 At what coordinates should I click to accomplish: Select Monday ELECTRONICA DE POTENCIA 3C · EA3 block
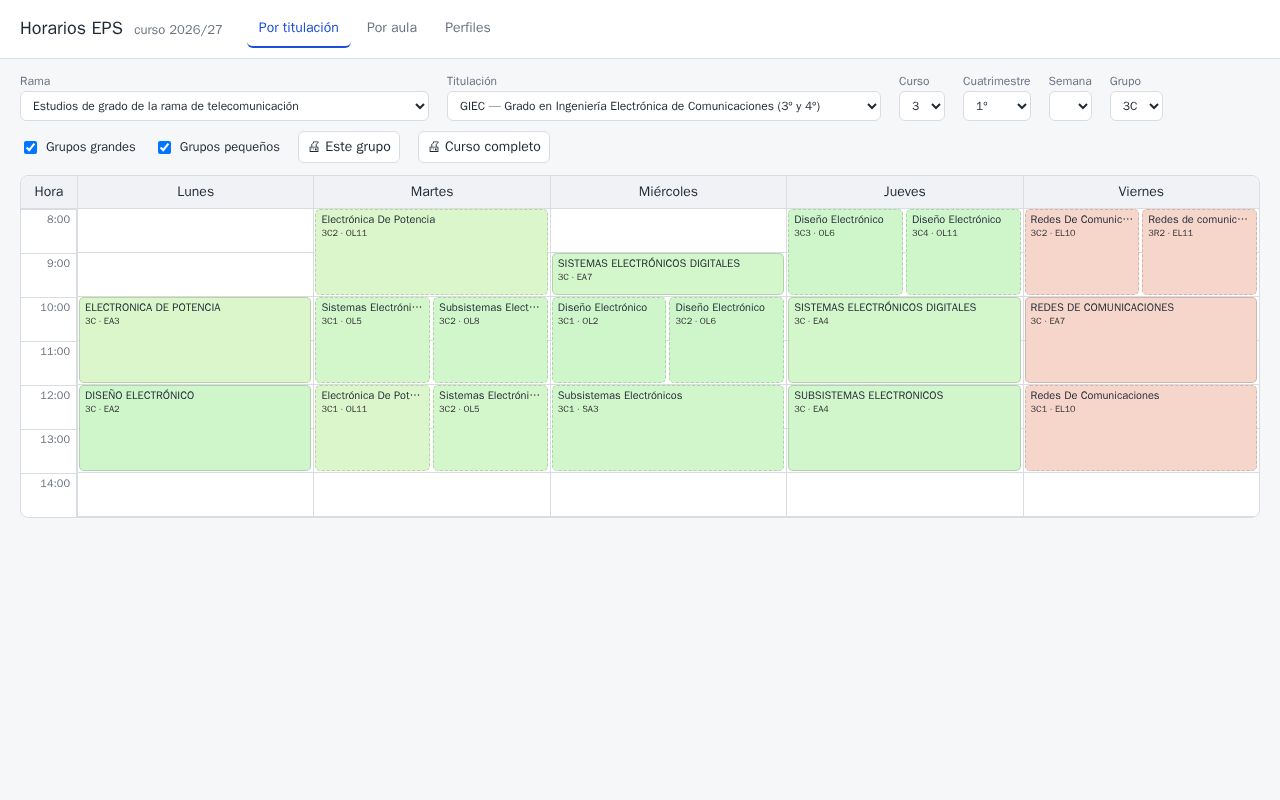click(195, 340)
